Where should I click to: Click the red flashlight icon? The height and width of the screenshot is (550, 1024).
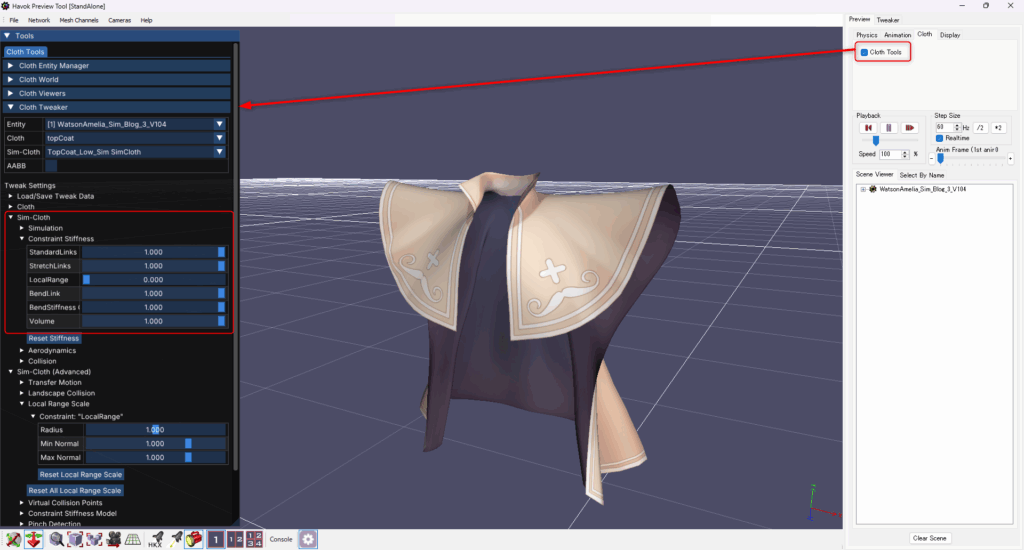click(x=194, y=539)
